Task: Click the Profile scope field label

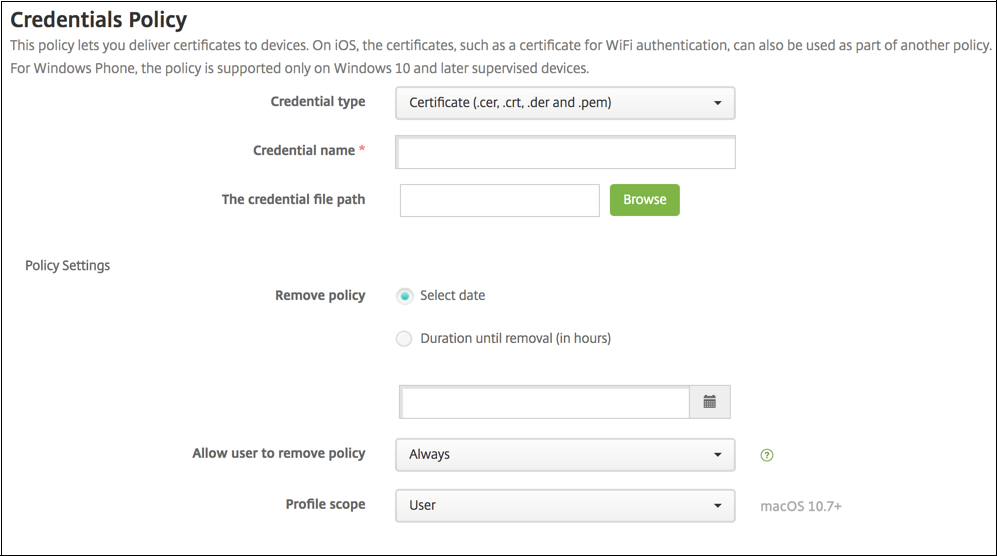Action: (325, 504)
